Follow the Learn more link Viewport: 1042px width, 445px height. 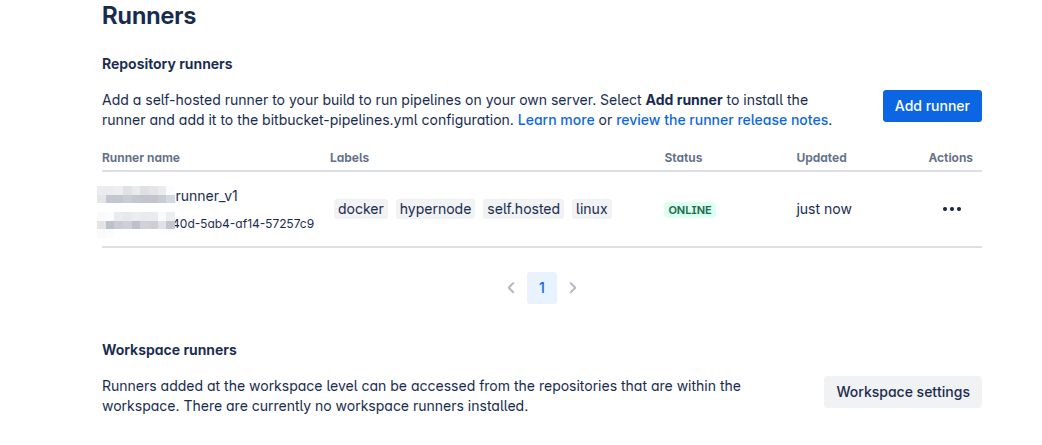pyautogui.click(x=556, y=120)
